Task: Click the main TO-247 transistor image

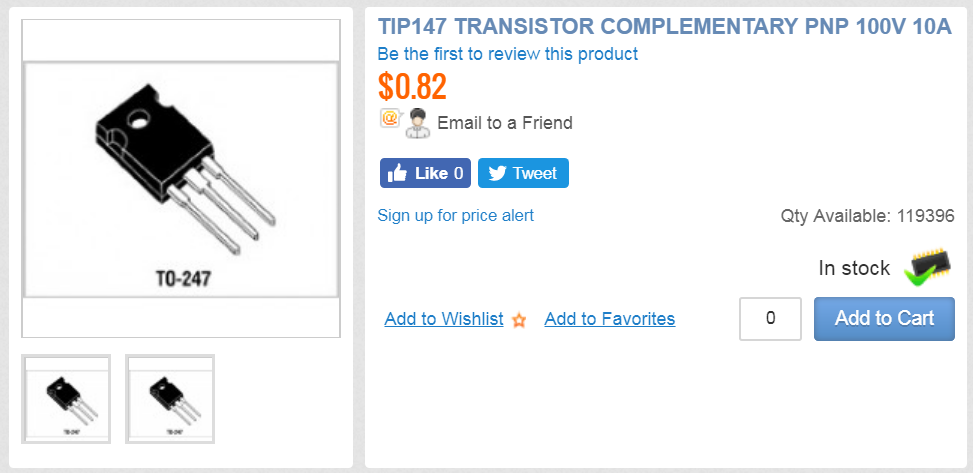Action: [181, 179]
